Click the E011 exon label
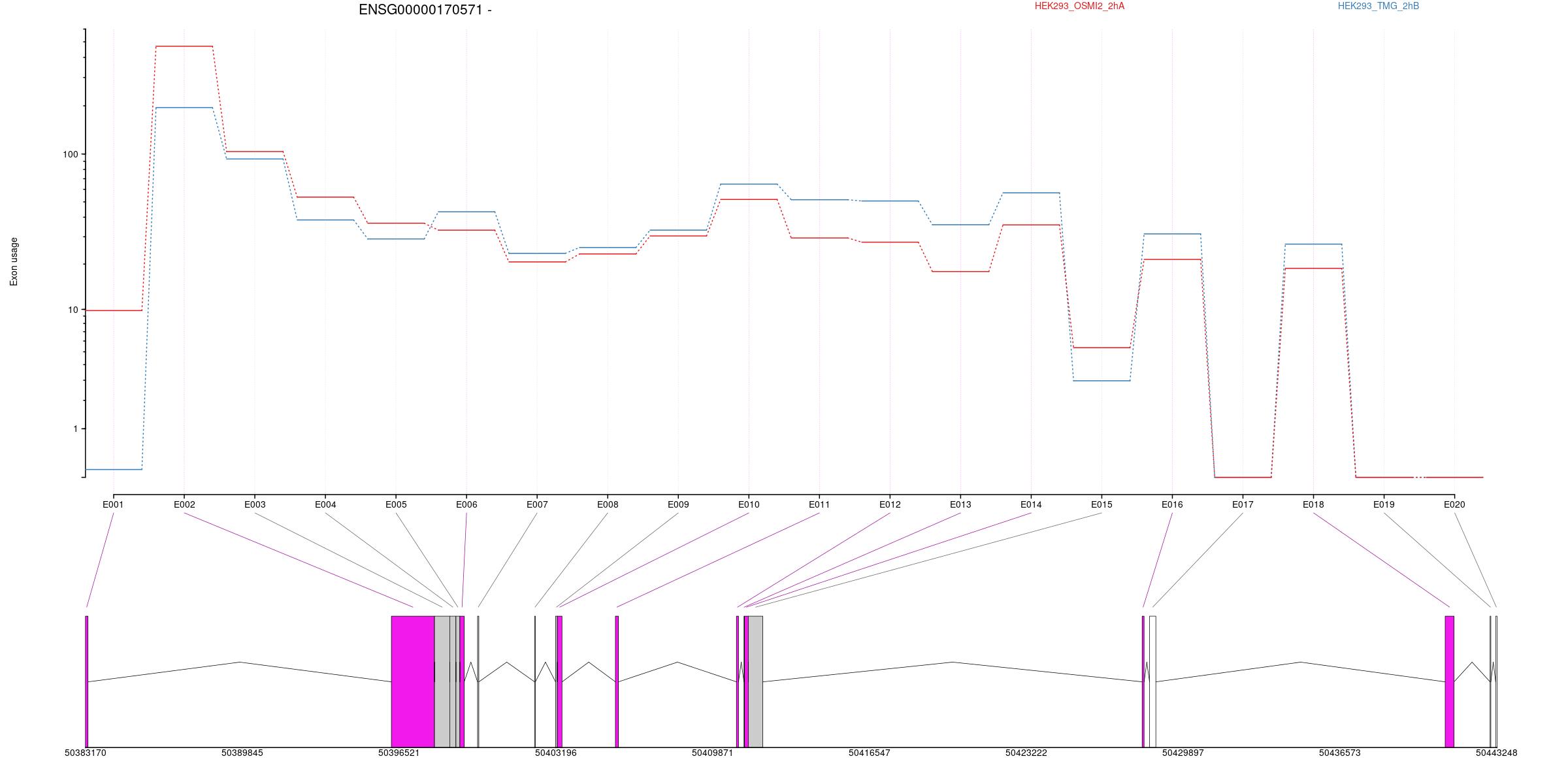This screenshot has width=1568, height=784. (819, 504)
